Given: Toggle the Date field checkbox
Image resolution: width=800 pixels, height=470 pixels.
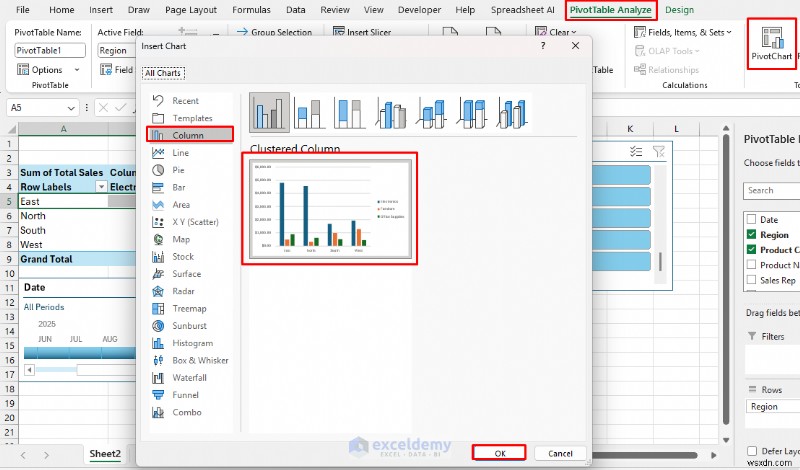Looking at the screenshot, I should 751,219.
